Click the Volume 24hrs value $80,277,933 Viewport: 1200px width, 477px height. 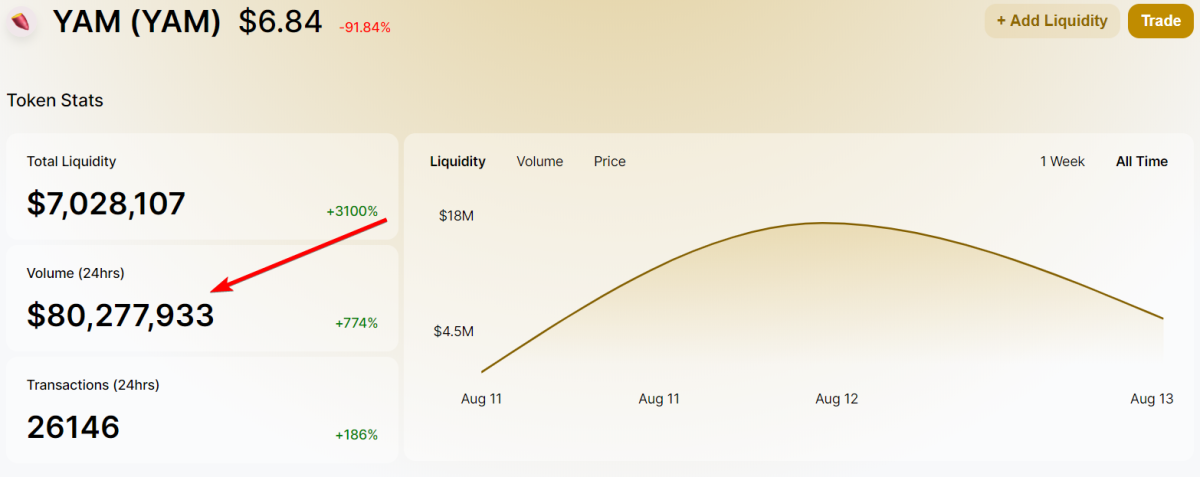point(120,316)
